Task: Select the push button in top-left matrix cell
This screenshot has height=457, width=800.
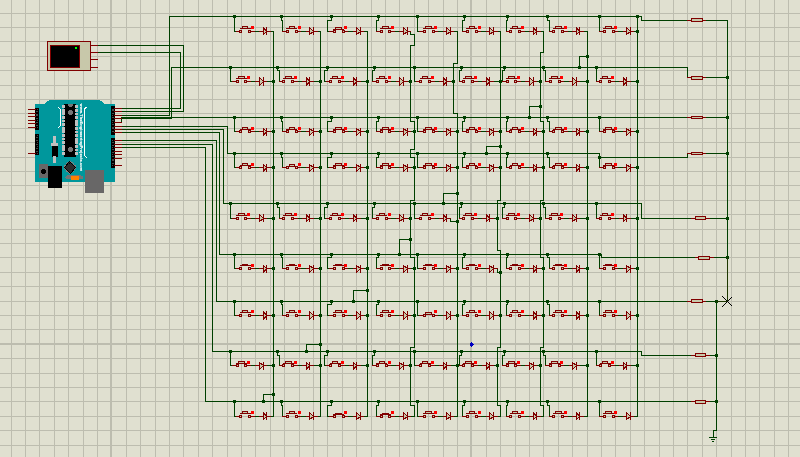Action: coord(246,30)
